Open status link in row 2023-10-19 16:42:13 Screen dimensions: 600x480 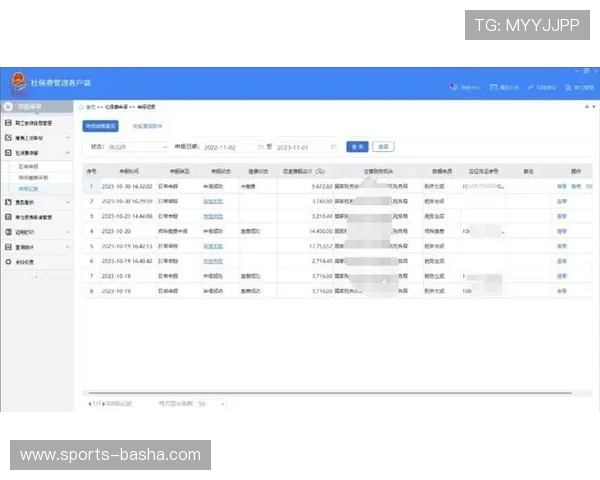213,246
